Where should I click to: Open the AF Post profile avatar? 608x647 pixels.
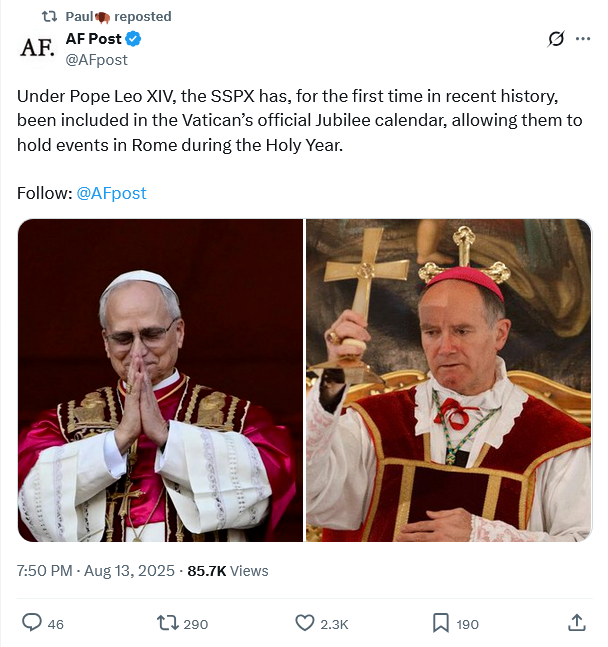click(37, 48)
